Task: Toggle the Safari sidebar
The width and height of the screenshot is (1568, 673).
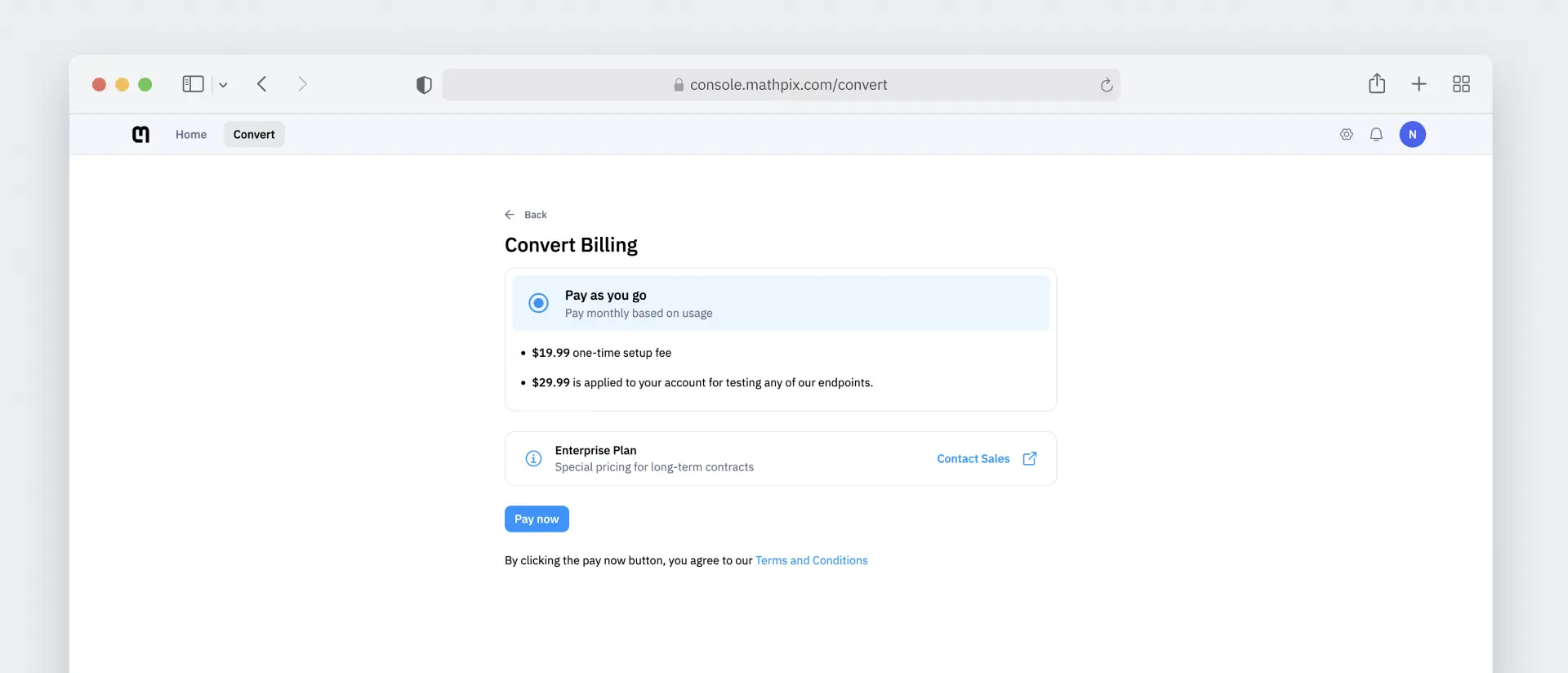Action: [x=193, y=84]
